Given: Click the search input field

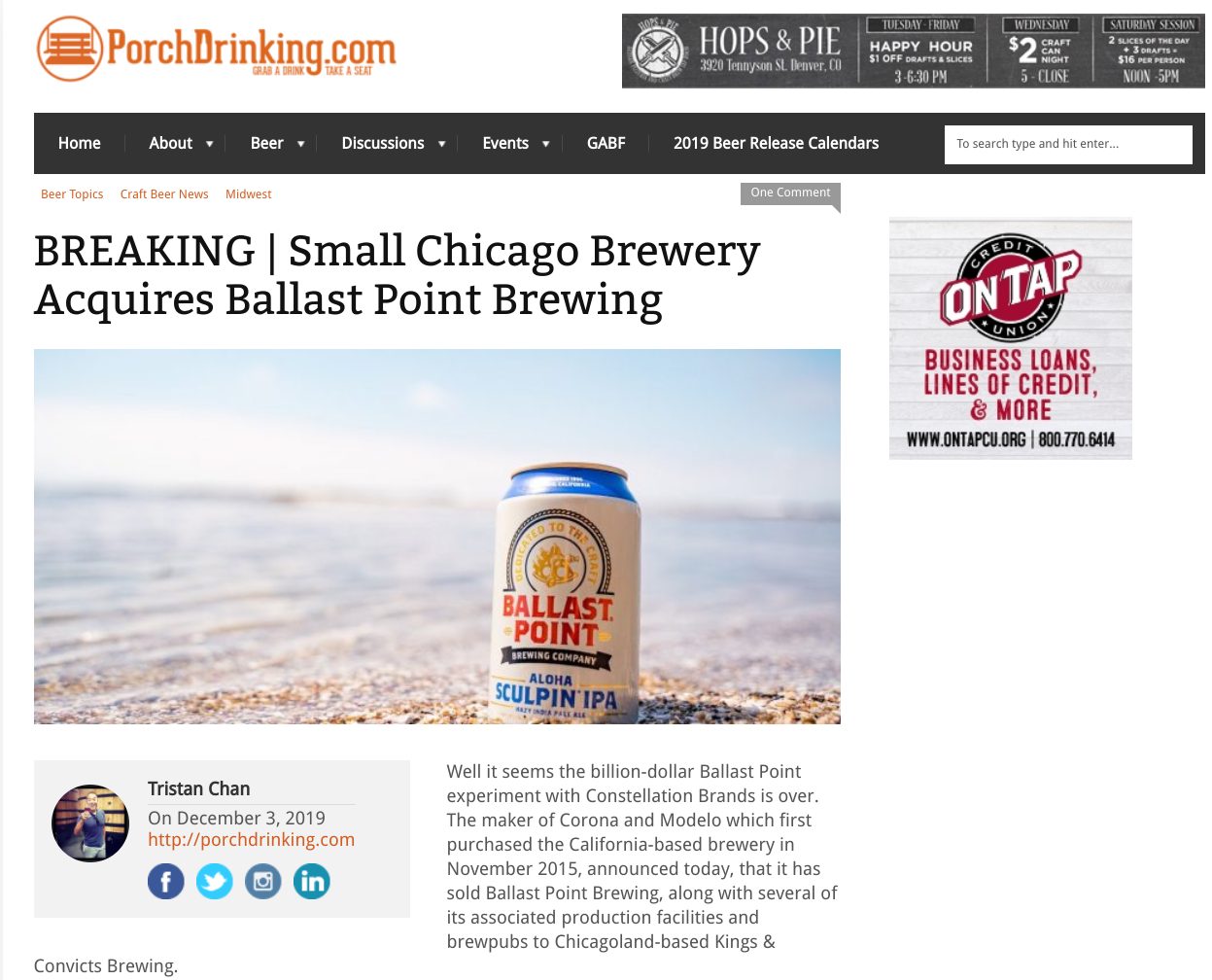Looking at the screenshot, I should pyautogui.click(x=1068, y=144).
